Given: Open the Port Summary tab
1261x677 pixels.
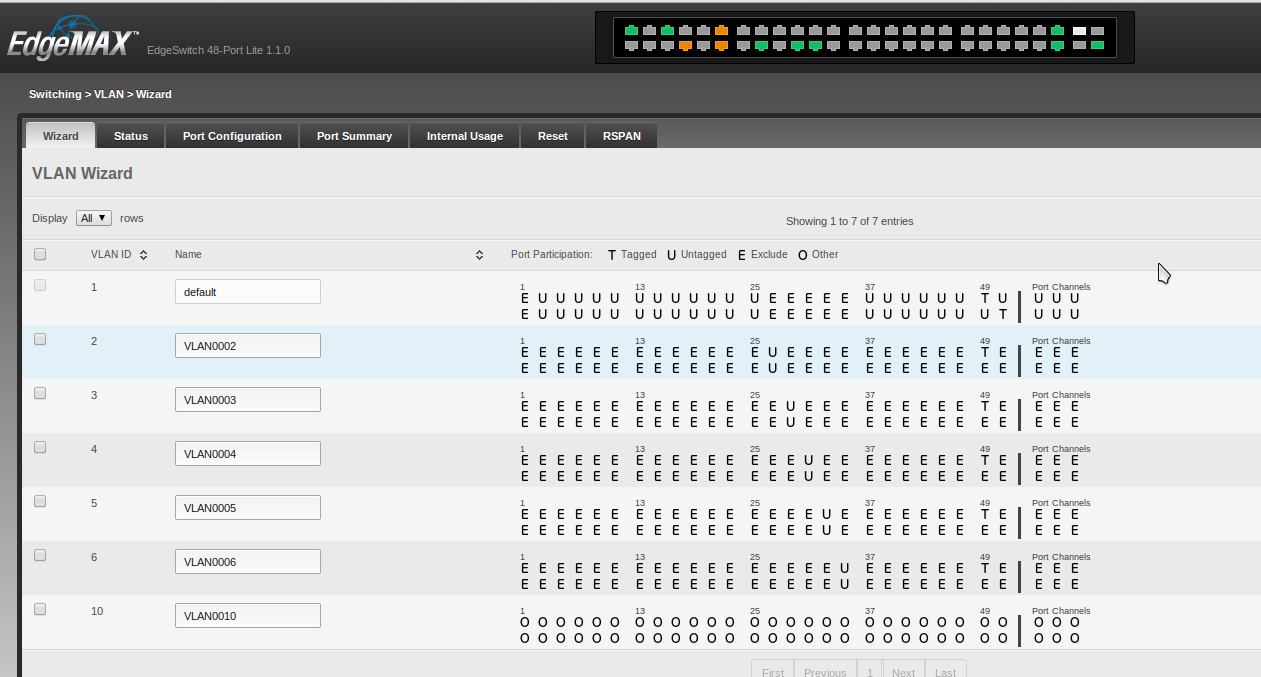Looking at the screenshot, I should pyautogui.click(x=354, y=136).
